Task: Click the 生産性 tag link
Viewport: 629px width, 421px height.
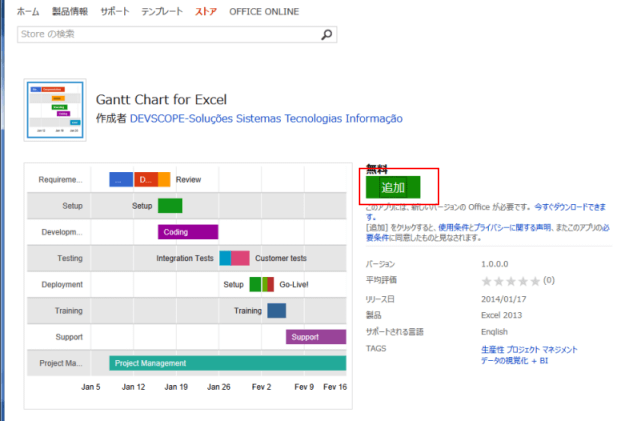Action: [492, 350]
